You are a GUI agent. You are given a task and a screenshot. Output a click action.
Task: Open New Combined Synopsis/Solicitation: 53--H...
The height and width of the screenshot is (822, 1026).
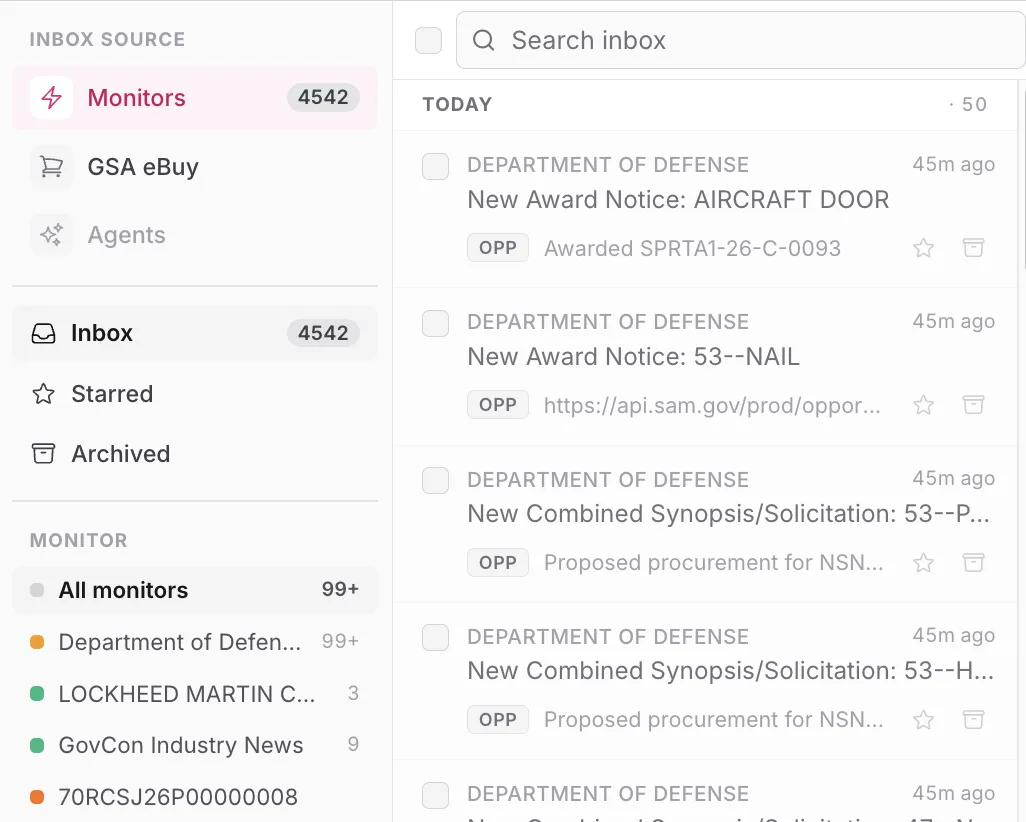[x=730, y=671]
